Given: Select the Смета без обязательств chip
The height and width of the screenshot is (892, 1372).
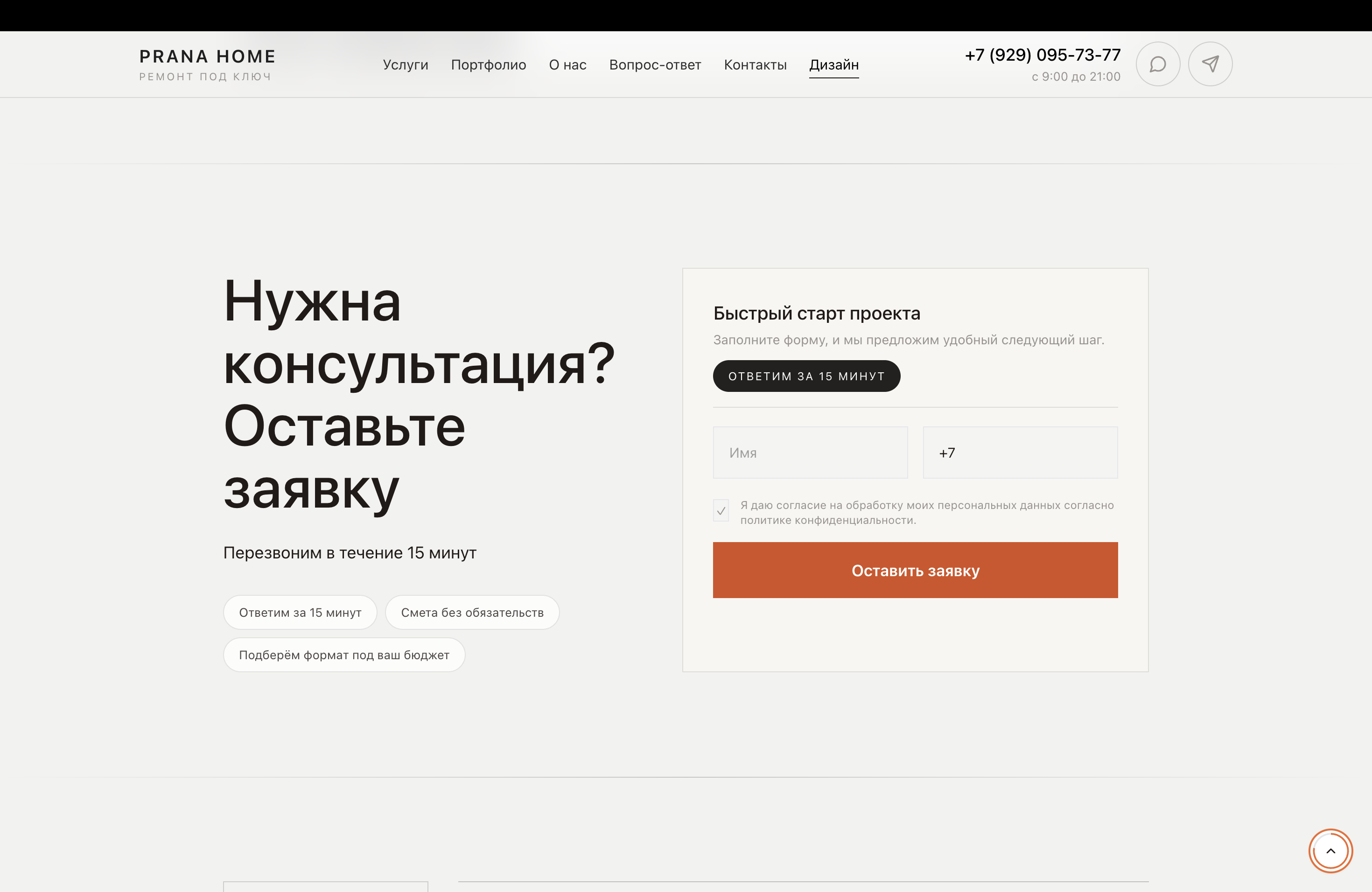Looking at the screenshot, I should [x=471, y=613].
